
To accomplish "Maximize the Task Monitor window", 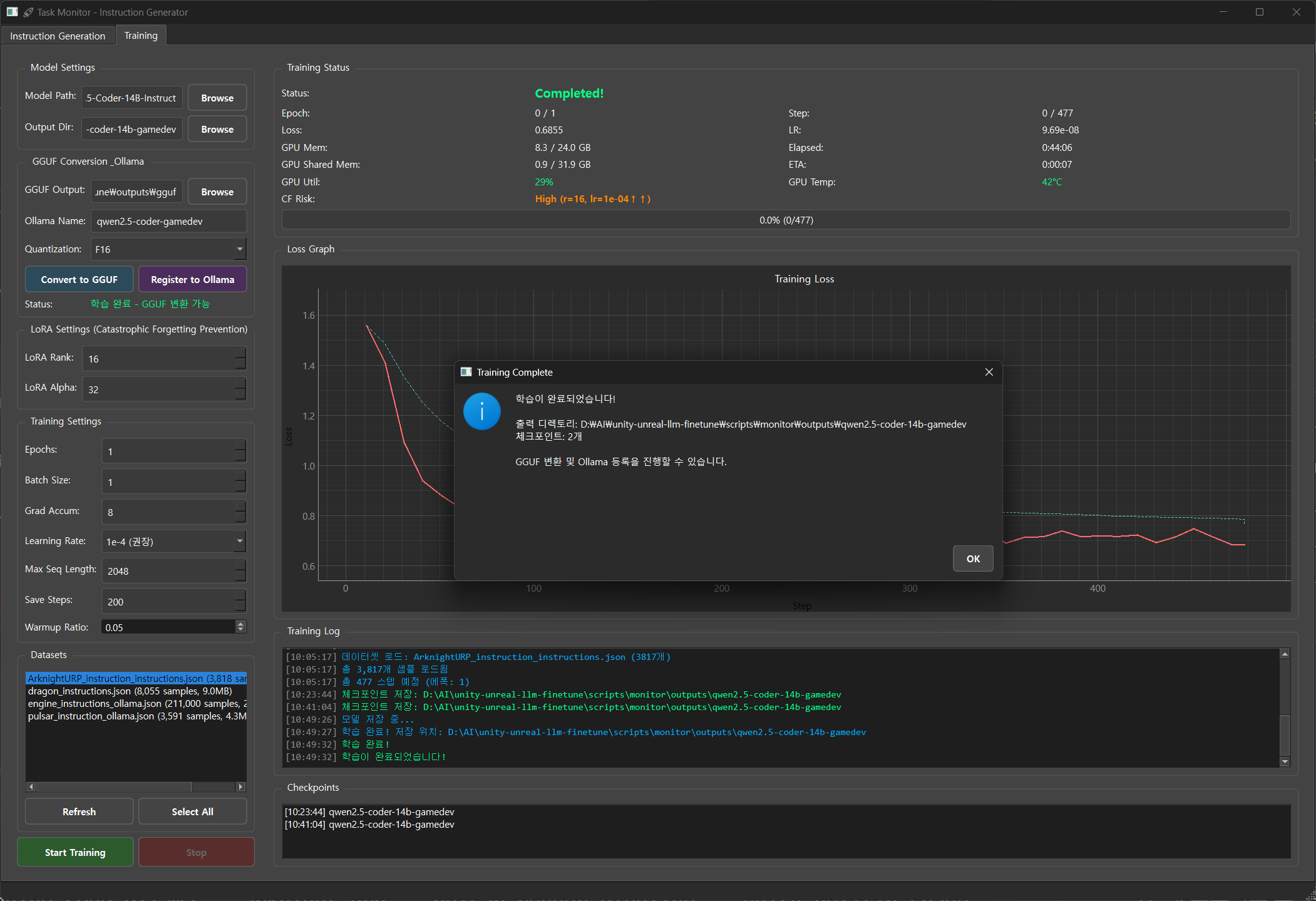I will [1260, 12].
